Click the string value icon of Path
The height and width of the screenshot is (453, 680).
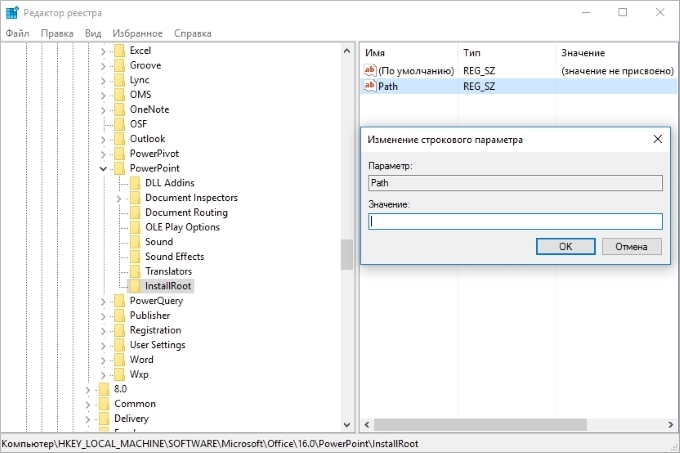(x=370, y=86)
